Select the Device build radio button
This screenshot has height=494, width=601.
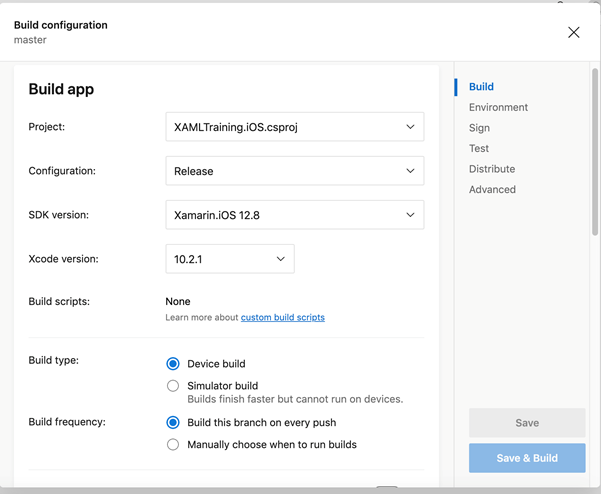(173, 364)
